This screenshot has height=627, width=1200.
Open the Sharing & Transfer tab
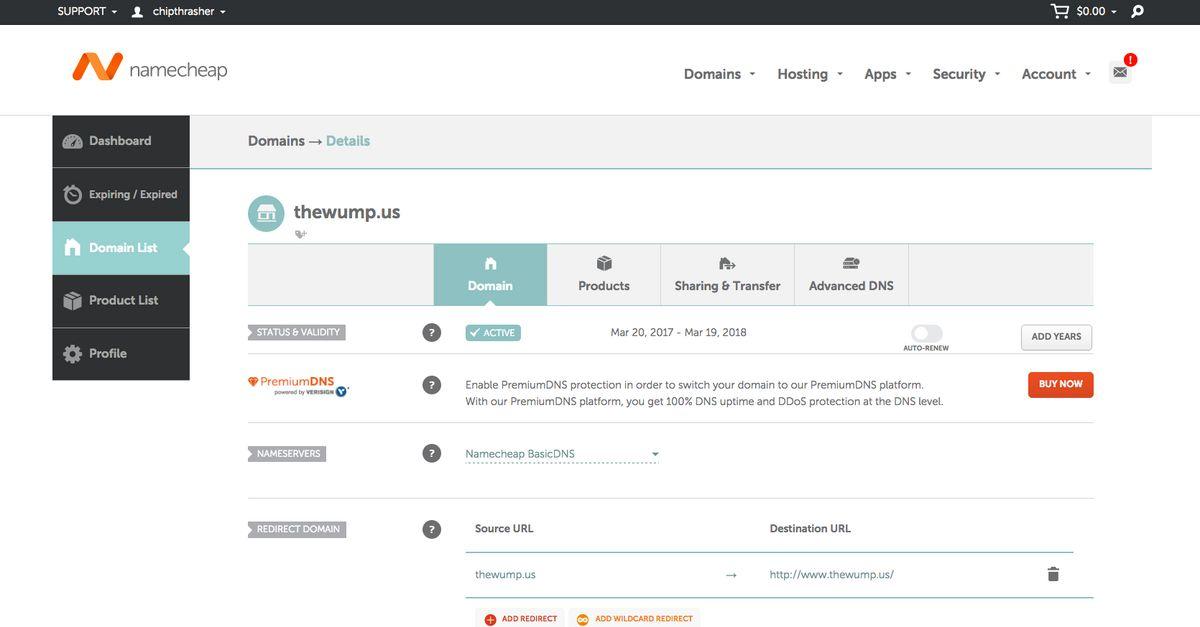(x=727, y=275)
